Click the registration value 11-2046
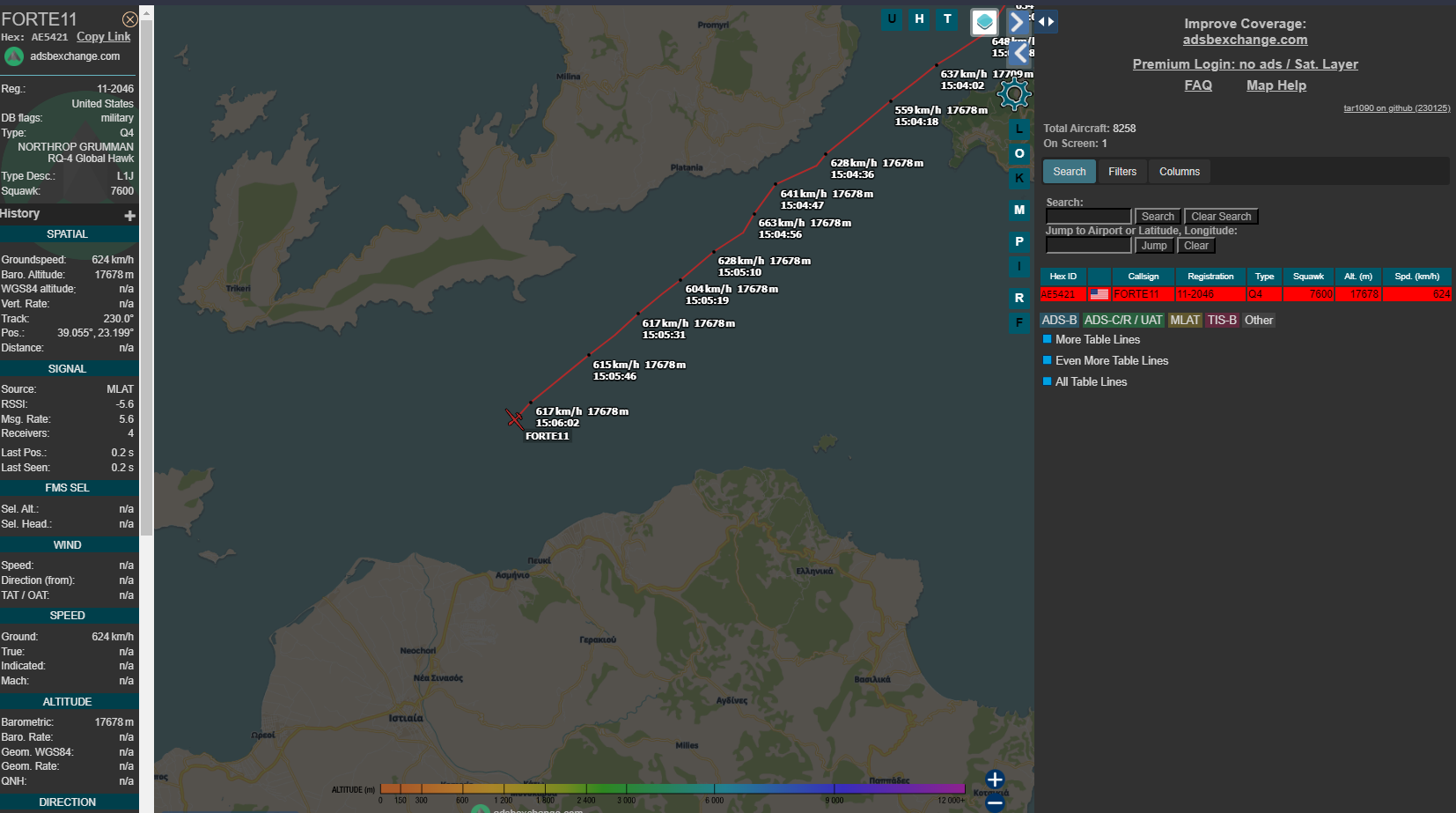 [115, 89]
